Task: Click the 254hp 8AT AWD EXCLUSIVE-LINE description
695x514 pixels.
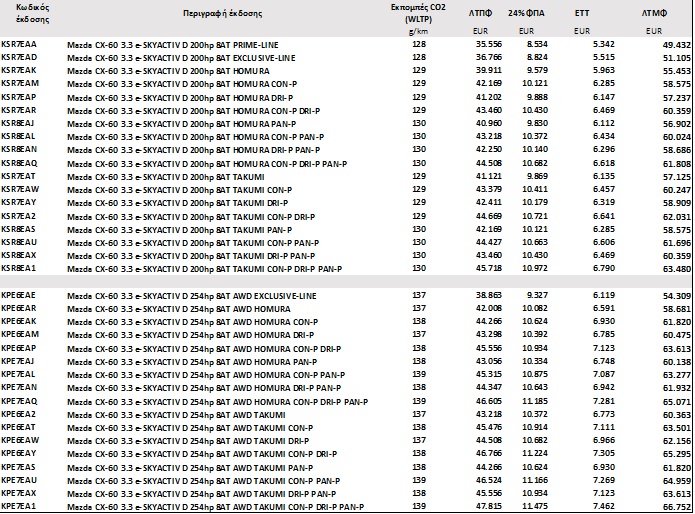Action: click(192, 296)
